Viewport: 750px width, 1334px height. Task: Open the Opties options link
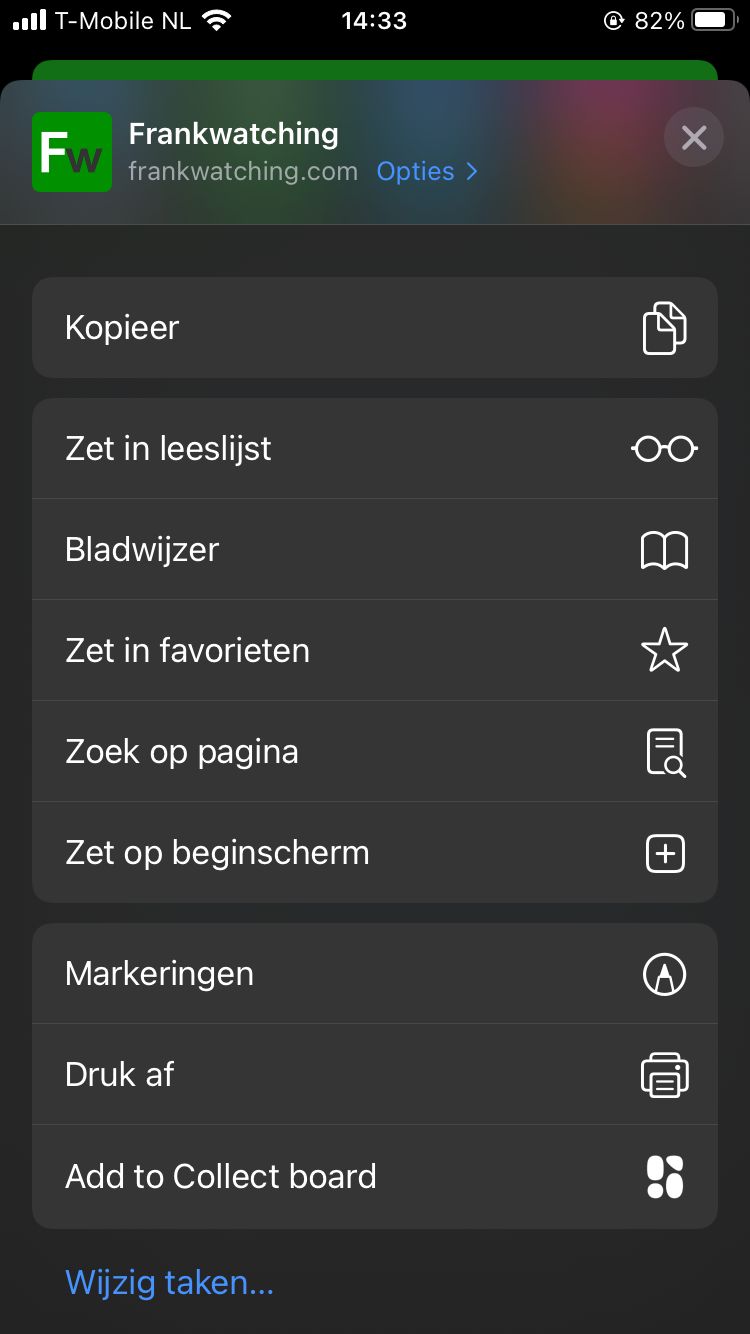click(x=415, y=172)
